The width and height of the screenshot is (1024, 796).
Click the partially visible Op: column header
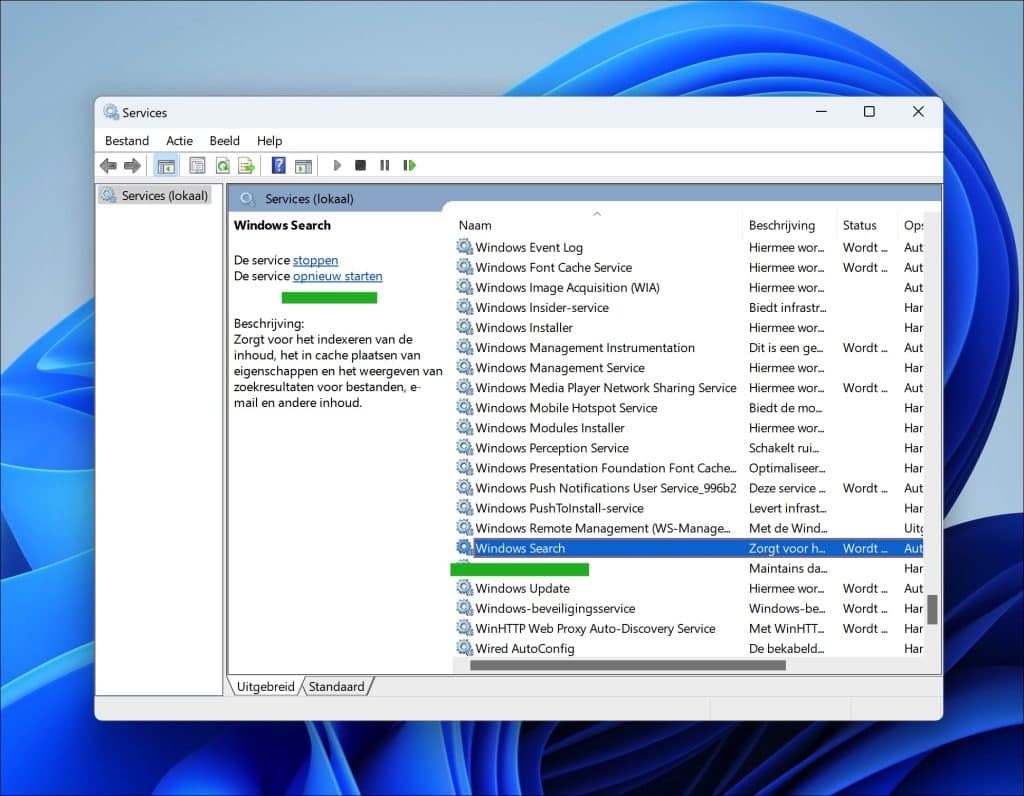click(x=912, y=225)
